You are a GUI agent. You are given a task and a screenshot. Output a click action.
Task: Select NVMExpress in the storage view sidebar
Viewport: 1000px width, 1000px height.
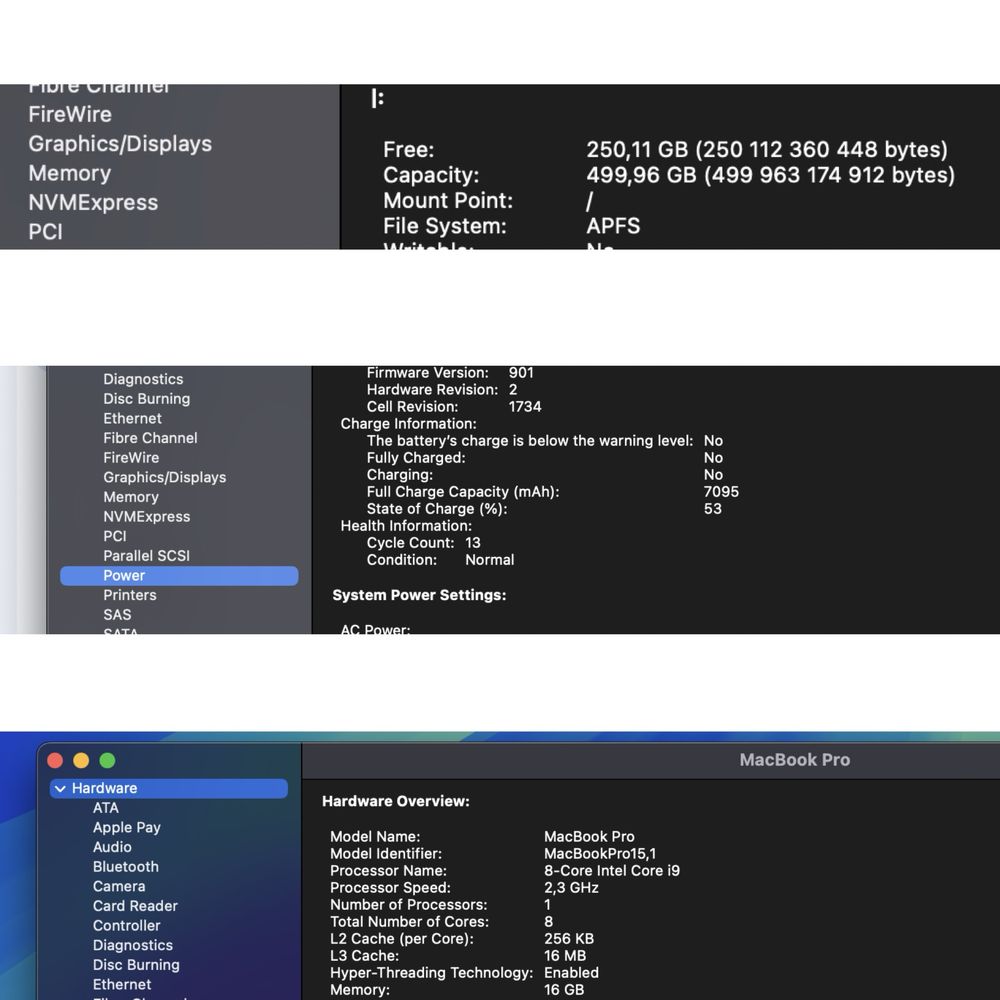coord(93,202)
